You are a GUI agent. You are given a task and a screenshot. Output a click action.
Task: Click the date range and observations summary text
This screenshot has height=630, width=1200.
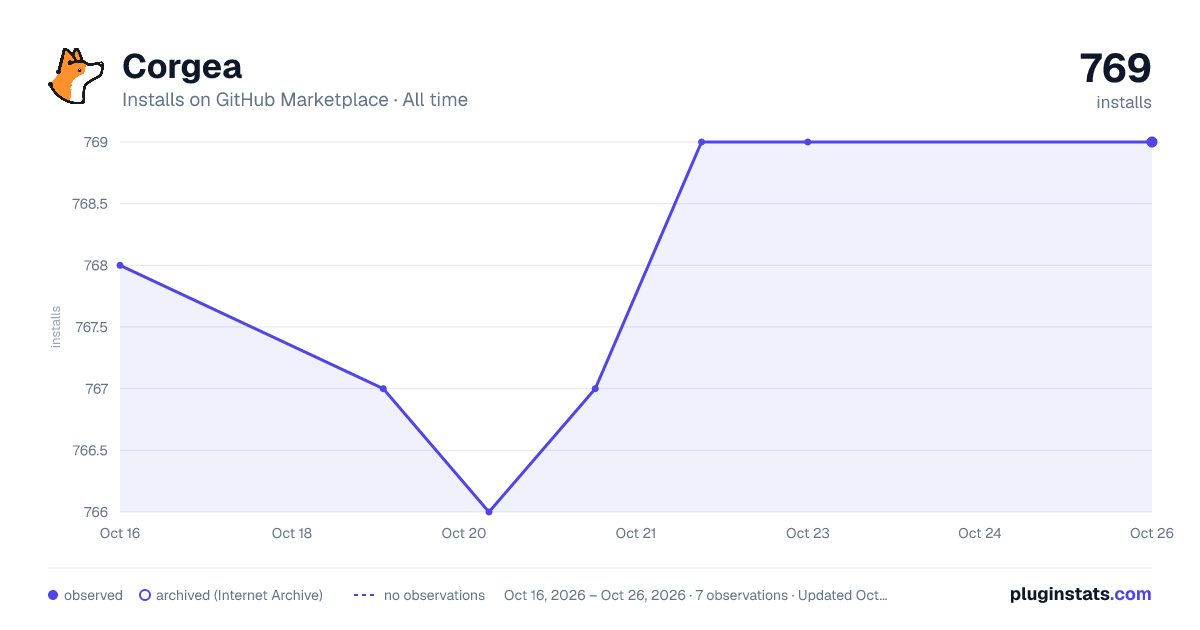click(x=695, y=595)
